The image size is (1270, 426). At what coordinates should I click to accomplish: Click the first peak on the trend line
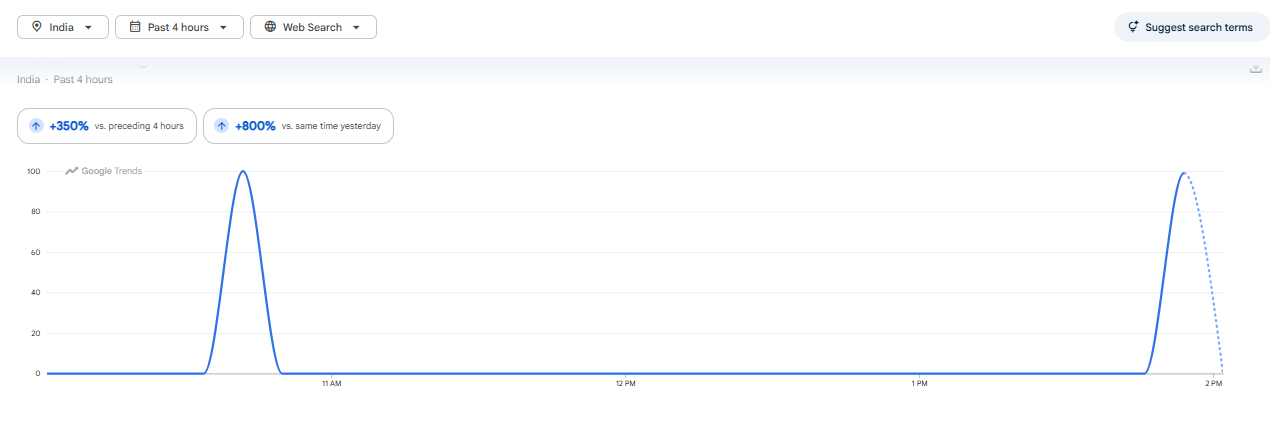click(242, 171)
